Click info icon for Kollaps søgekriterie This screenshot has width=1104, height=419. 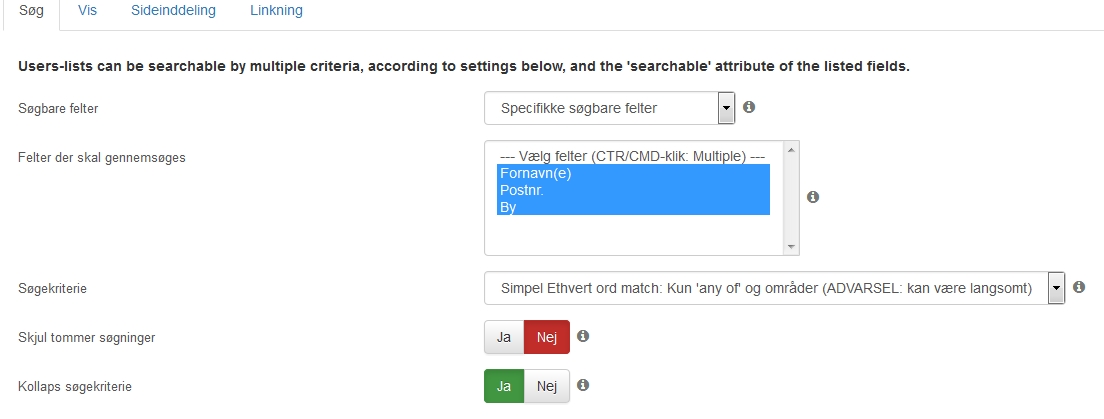(x=583, y=385)
